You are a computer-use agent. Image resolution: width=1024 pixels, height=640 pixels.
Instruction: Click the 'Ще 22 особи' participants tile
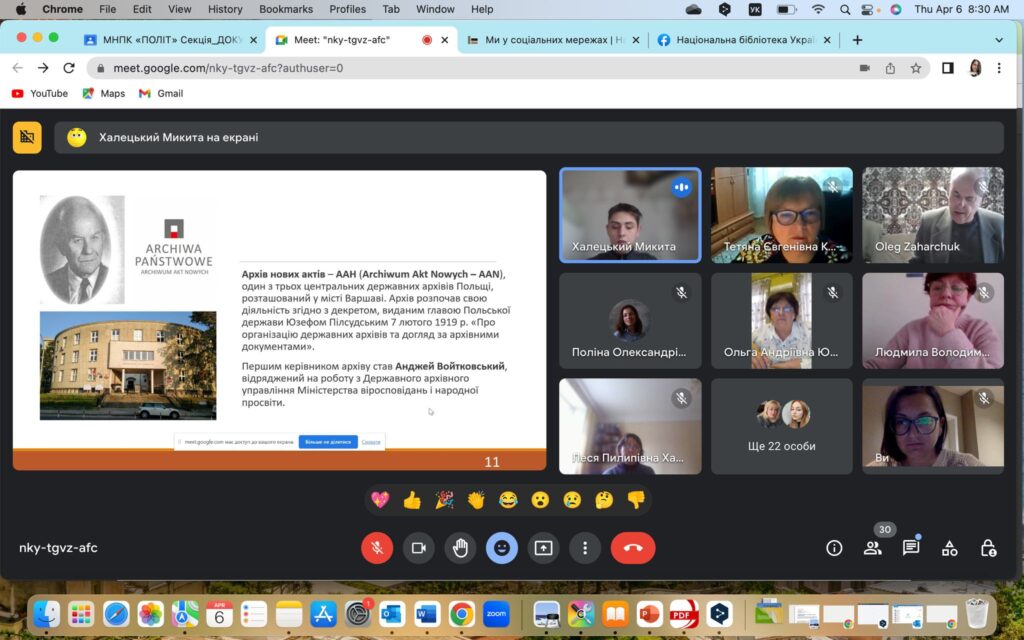(x=782, y=426)
